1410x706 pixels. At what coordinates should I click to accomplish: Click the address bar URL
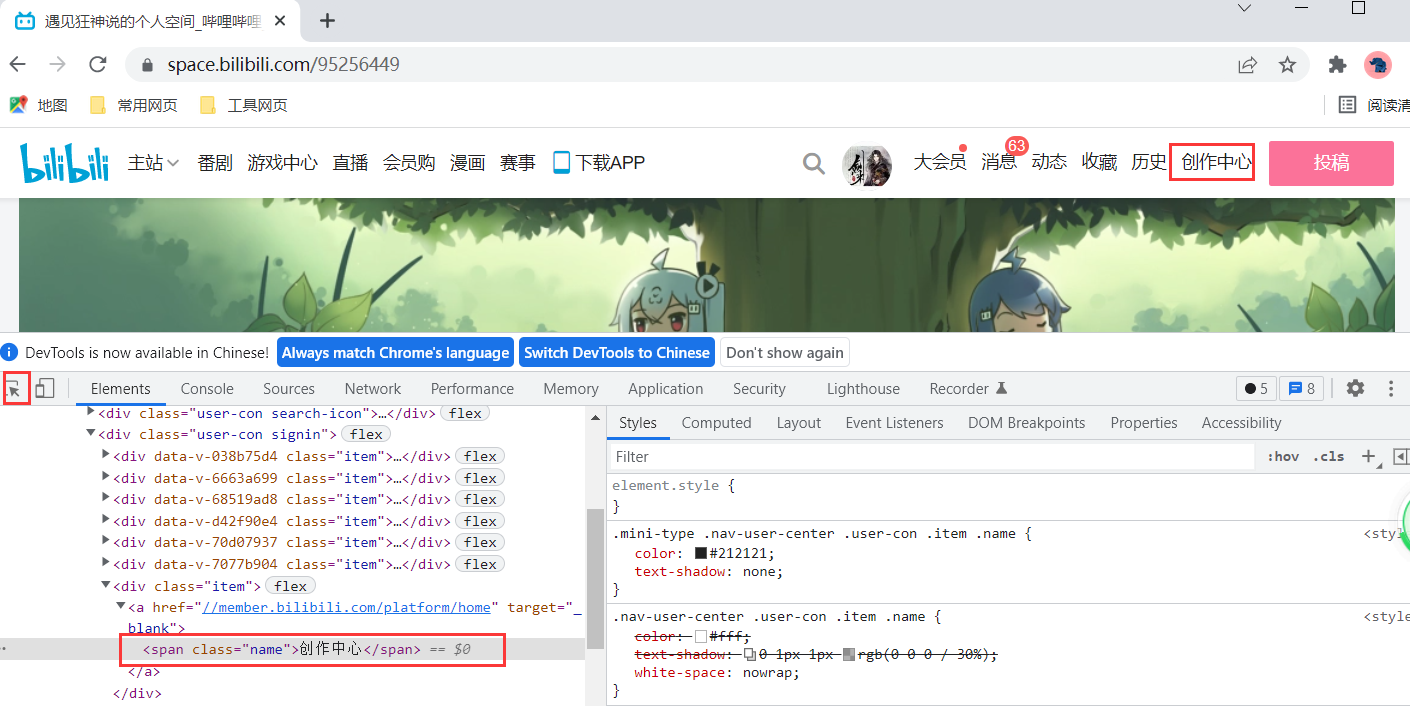point(283,65)
